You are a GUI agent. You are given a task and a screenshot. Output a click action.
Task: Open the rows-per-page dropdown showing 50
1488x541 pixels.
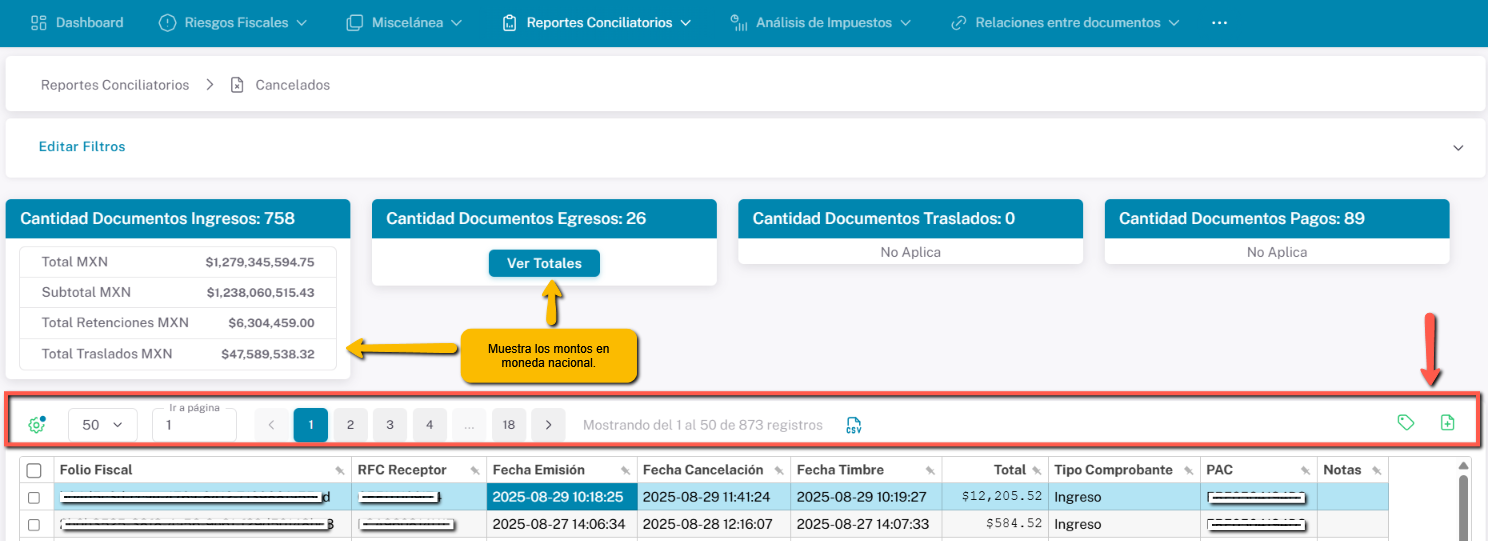[103, 425]
